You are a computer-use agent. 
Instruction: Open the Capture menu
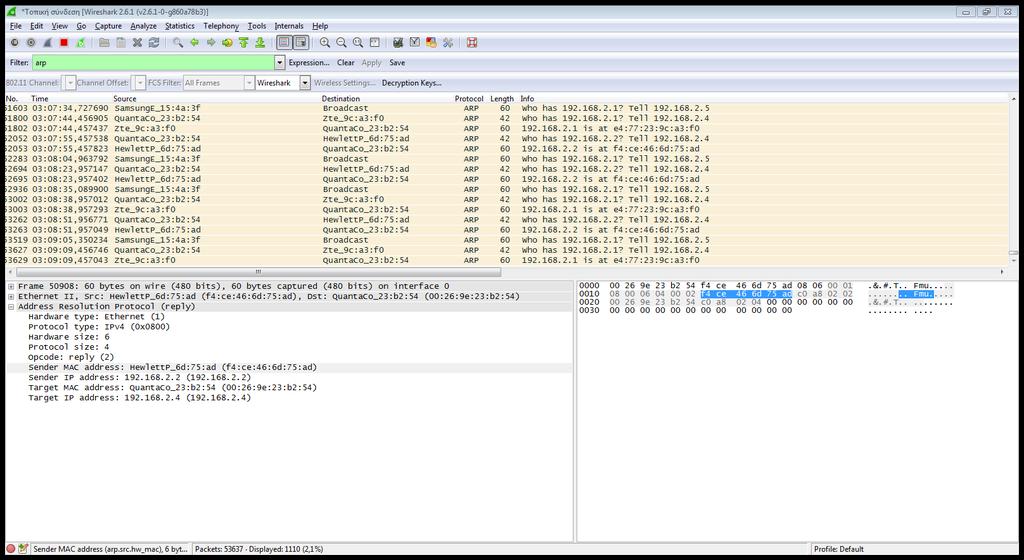pyautogui.click(x=108, y=26)
